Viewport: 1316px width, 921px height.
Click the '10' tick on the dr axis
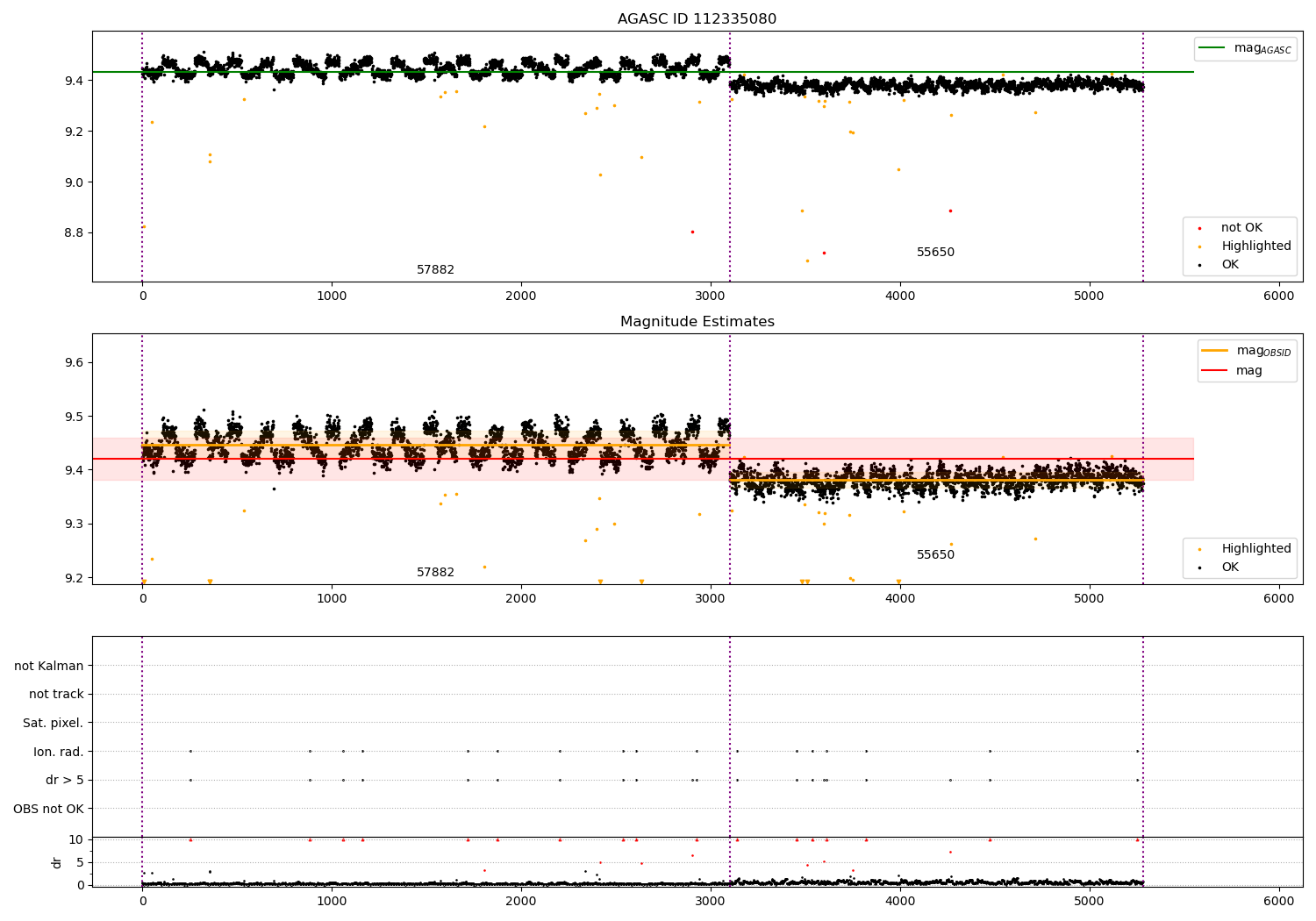pos(76,840)
